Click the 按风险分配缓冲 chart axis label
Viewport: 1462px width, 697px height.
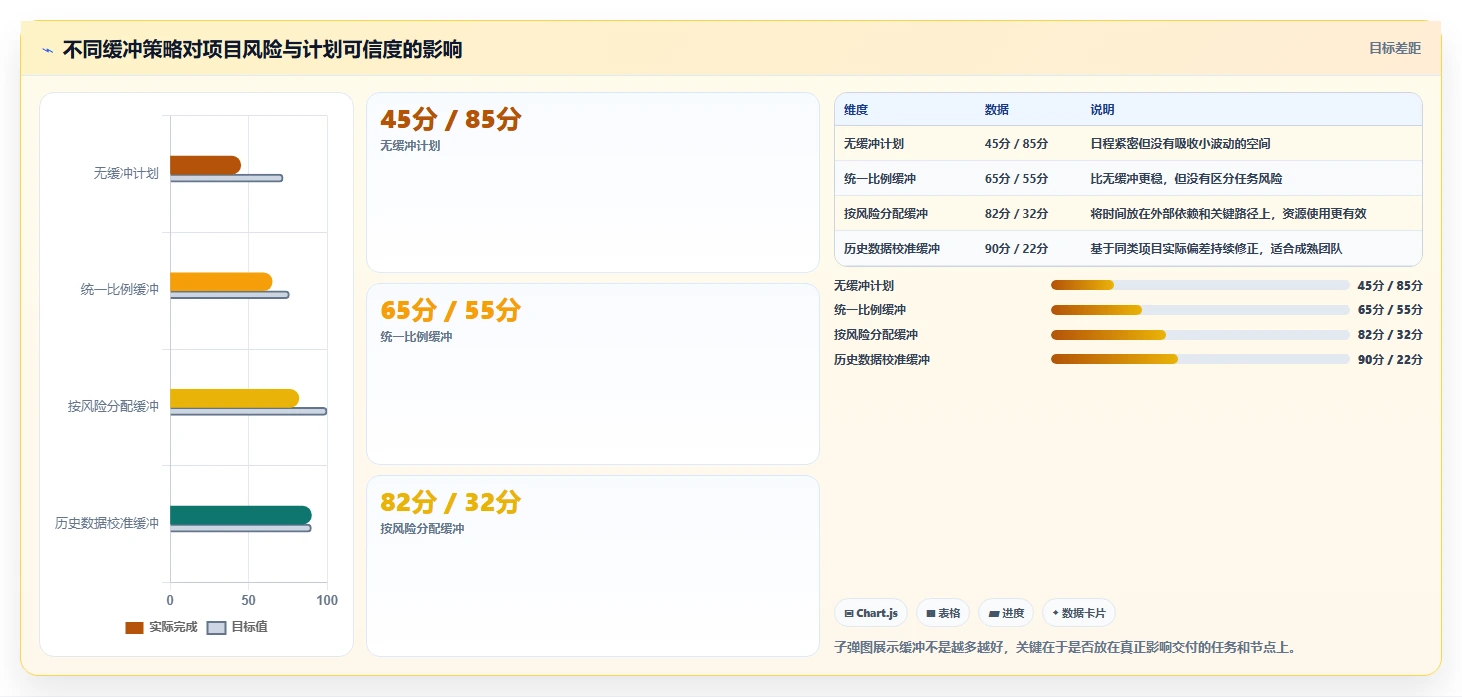(113, 406)
